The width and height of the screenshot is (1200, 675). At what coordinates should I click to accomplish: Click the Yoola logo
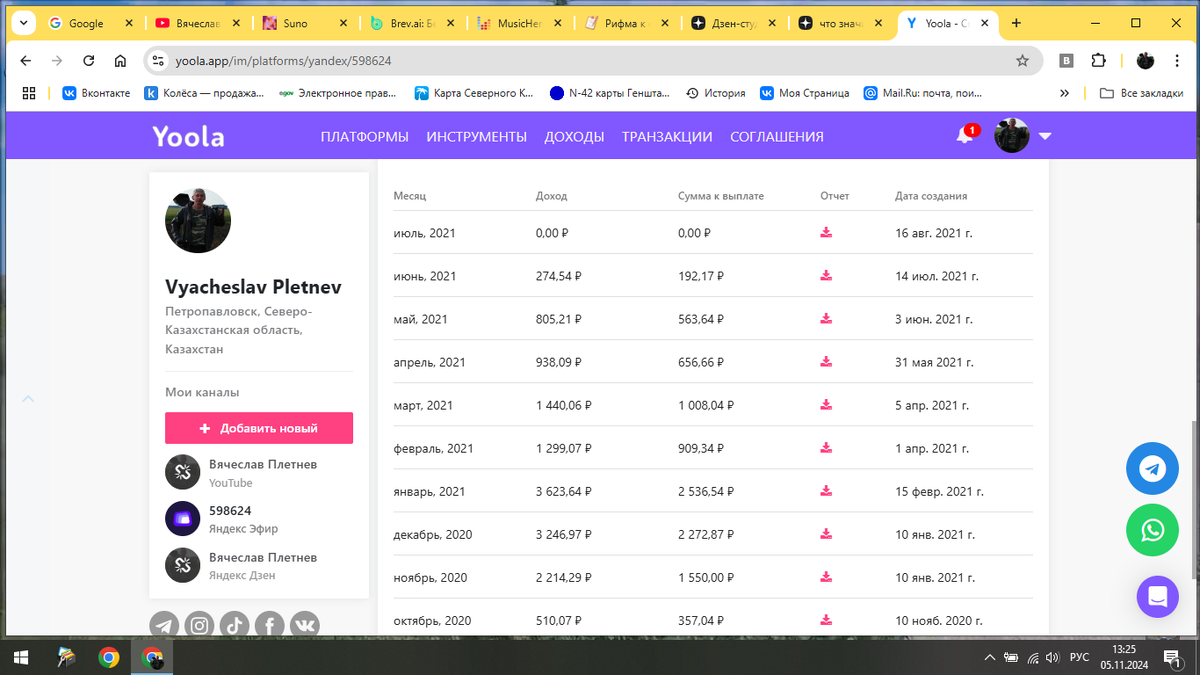(x=188, y=136)
